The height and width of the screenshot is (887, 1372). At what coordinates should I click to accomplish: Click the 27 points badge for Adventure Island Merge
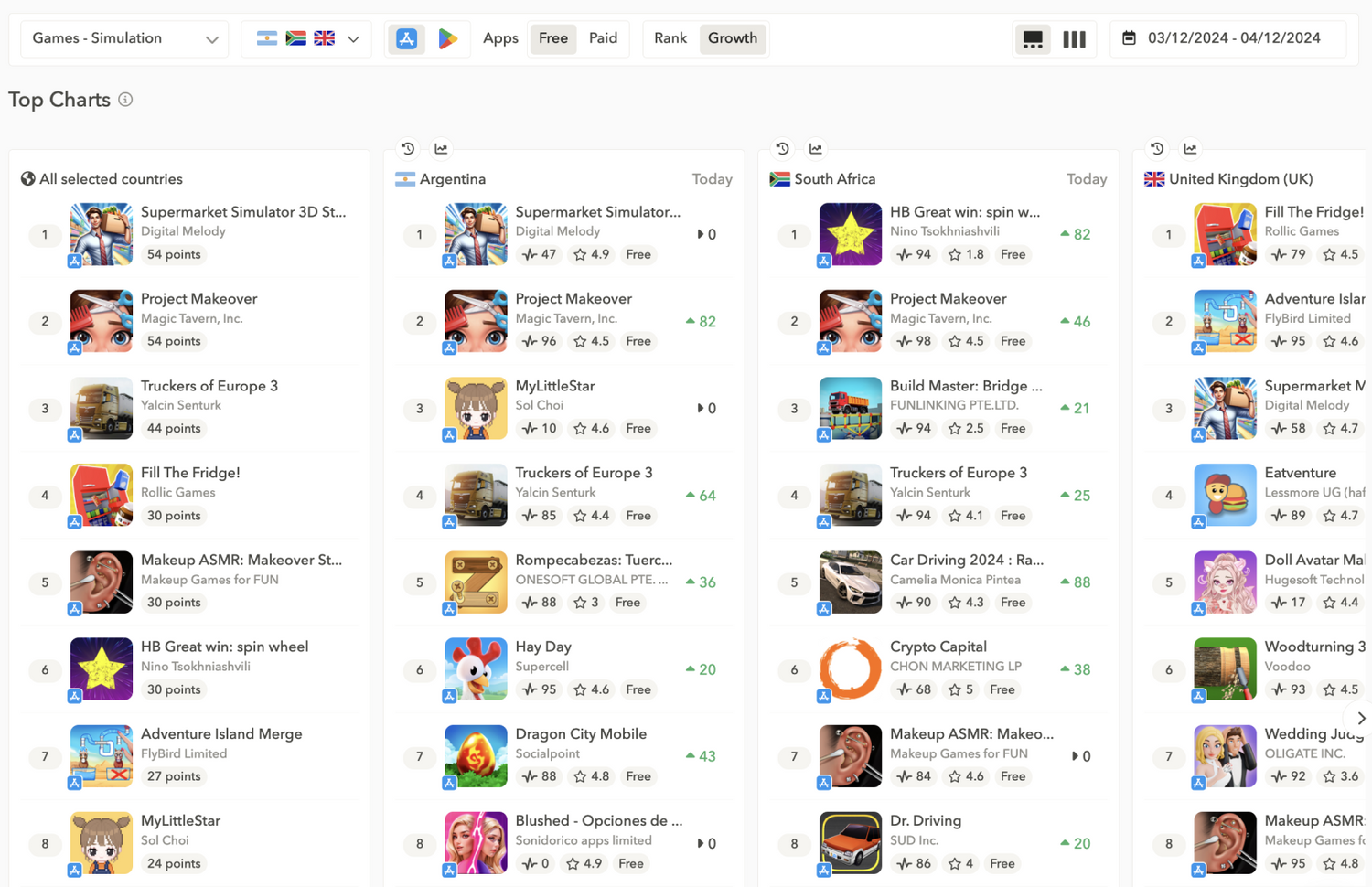click(174, 776)
